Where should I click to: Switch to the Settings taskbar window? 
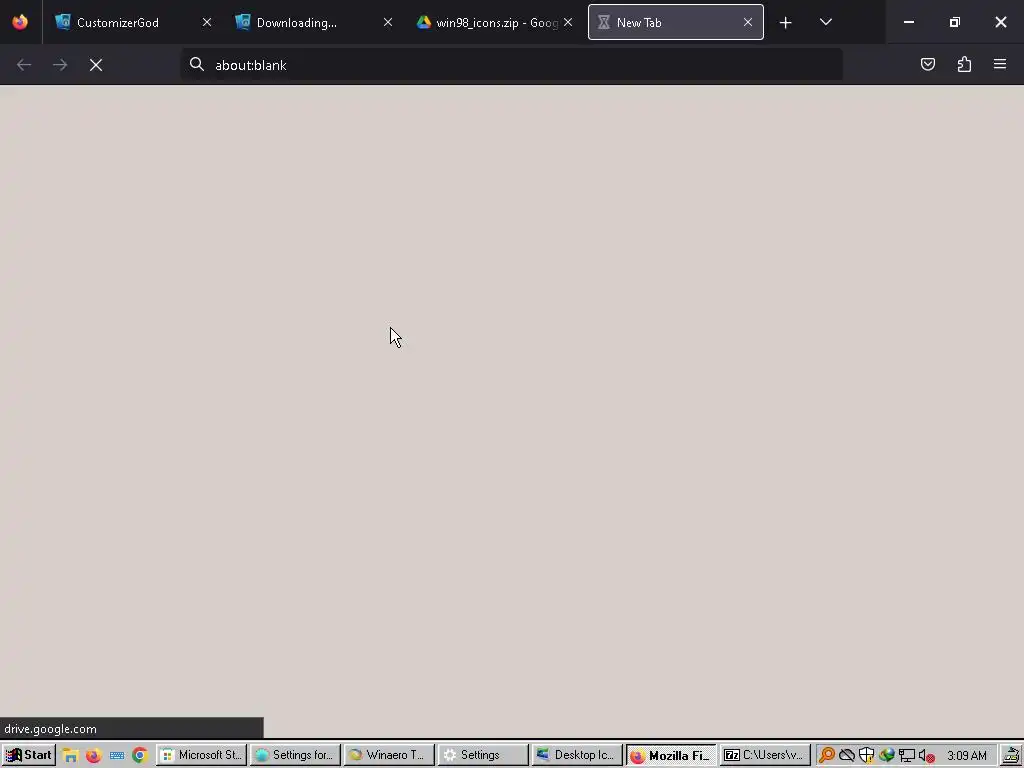click(x=483, y=755)
